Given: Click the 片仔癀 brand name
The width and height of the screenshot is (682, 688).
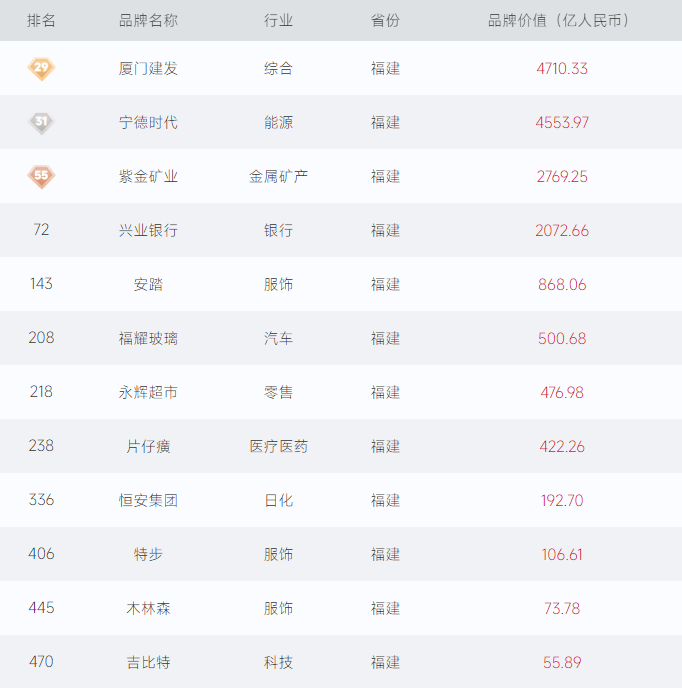Looking at the screenshot, I should point(148,447).
